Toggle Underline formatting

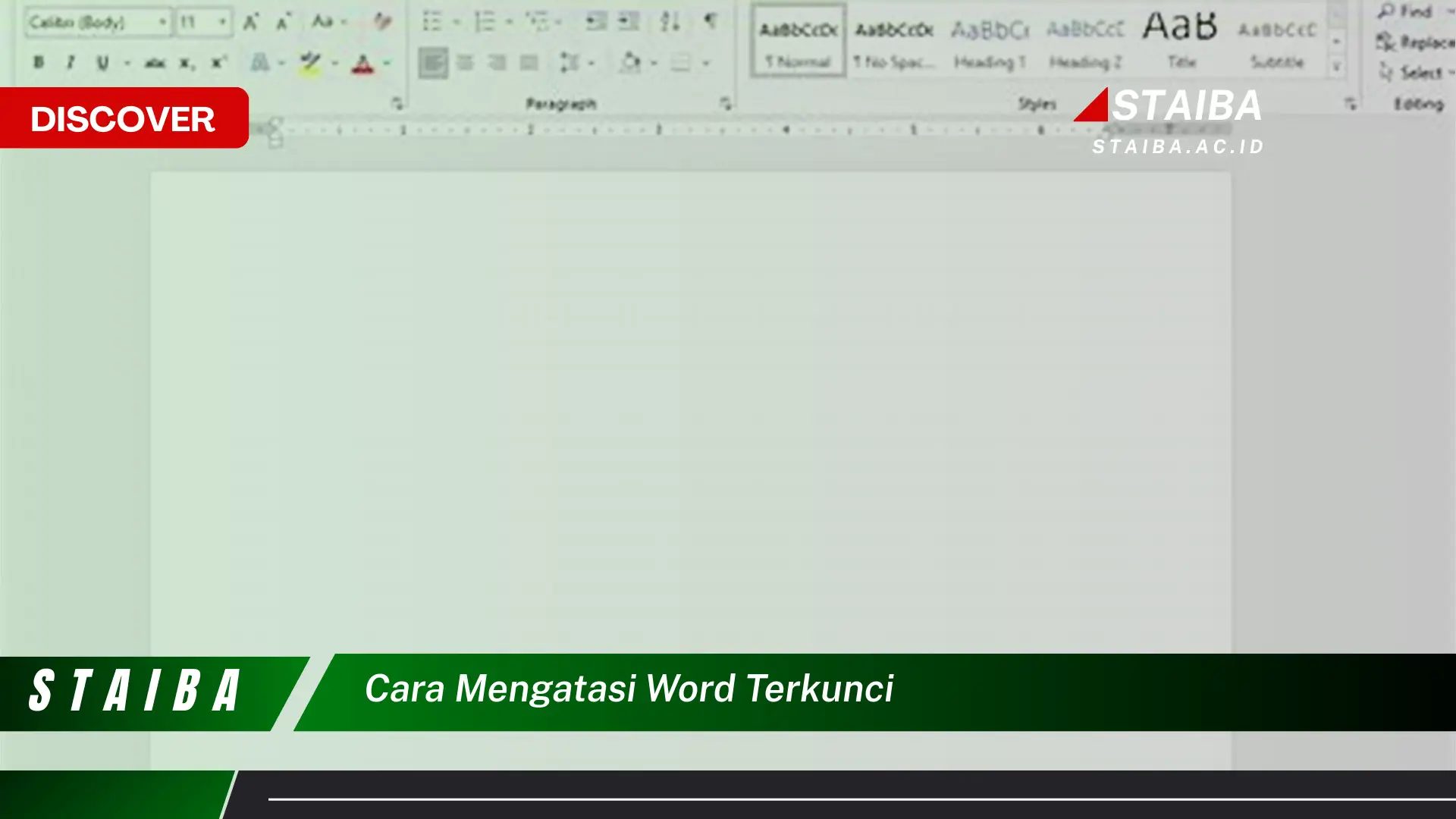click(102, 63)
